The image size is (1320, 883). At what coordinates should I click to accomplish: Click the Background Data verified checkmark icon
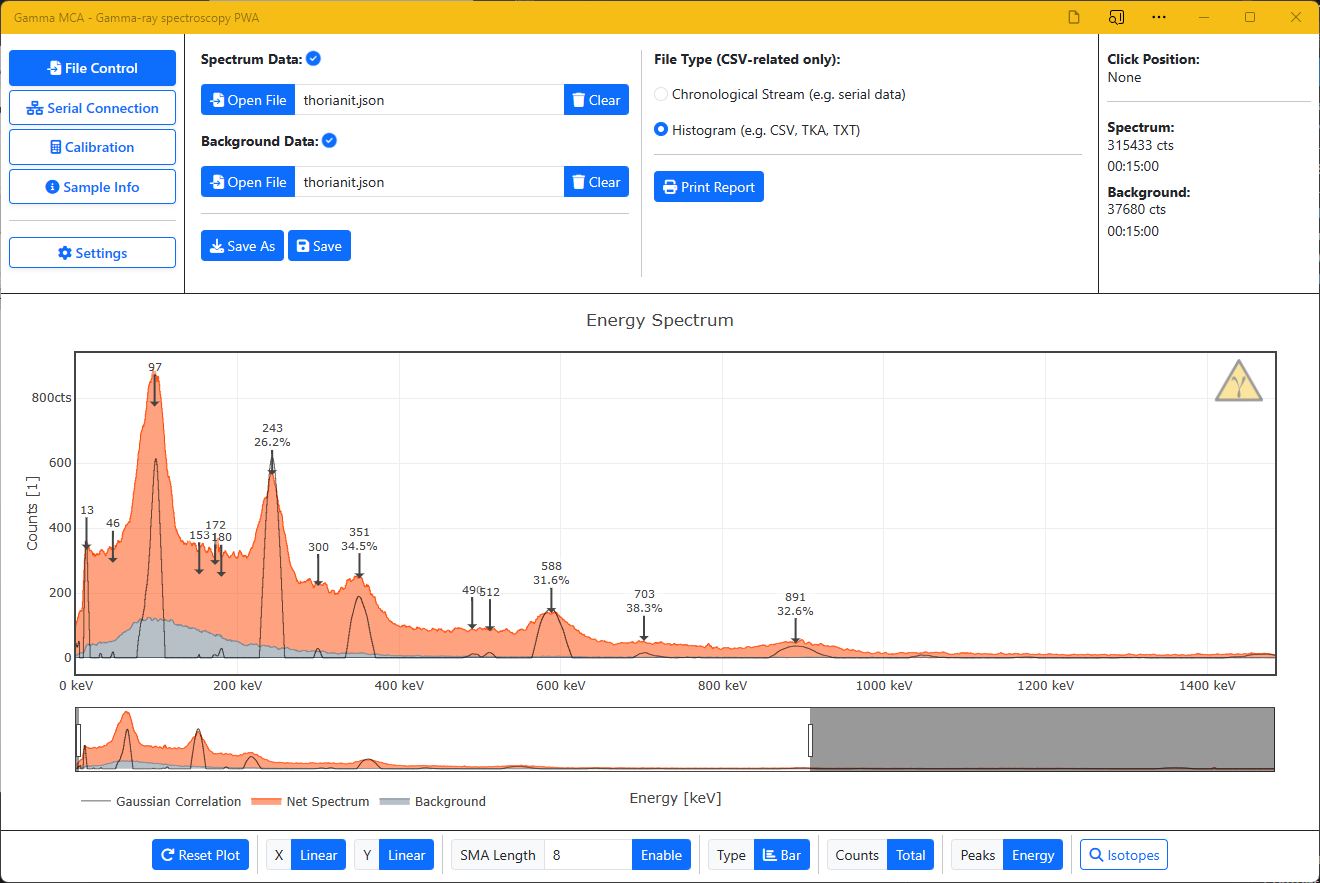[x=329, y=141]
